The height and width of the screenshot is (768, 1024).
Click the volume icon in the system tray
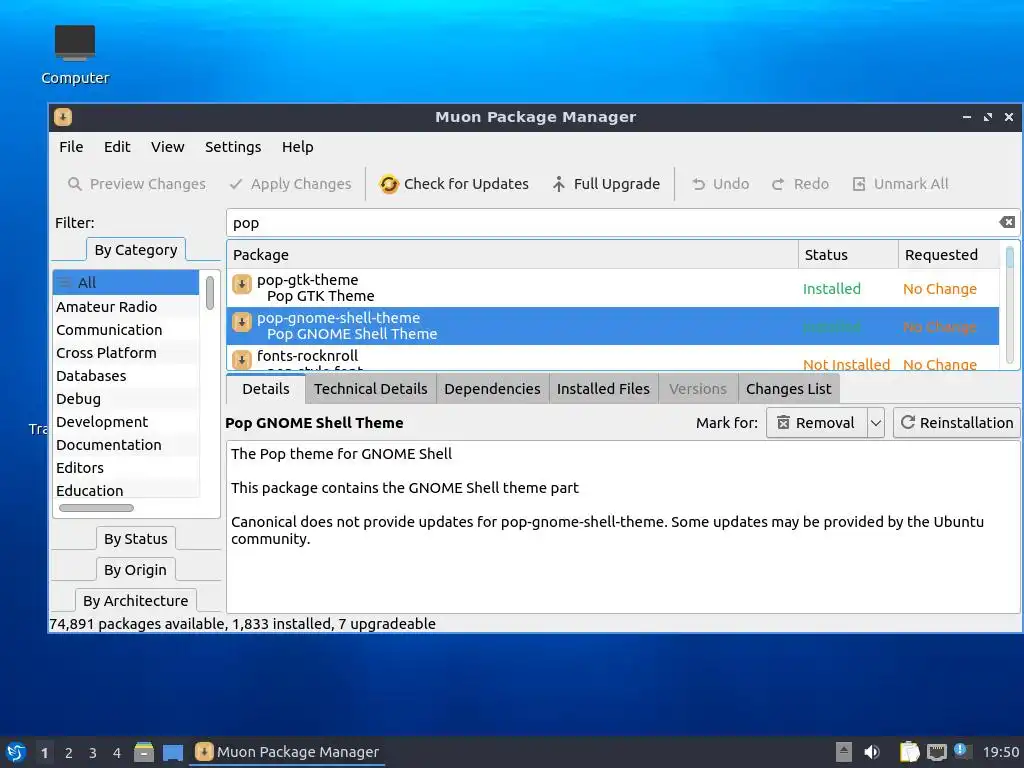(x=871, y=752)
